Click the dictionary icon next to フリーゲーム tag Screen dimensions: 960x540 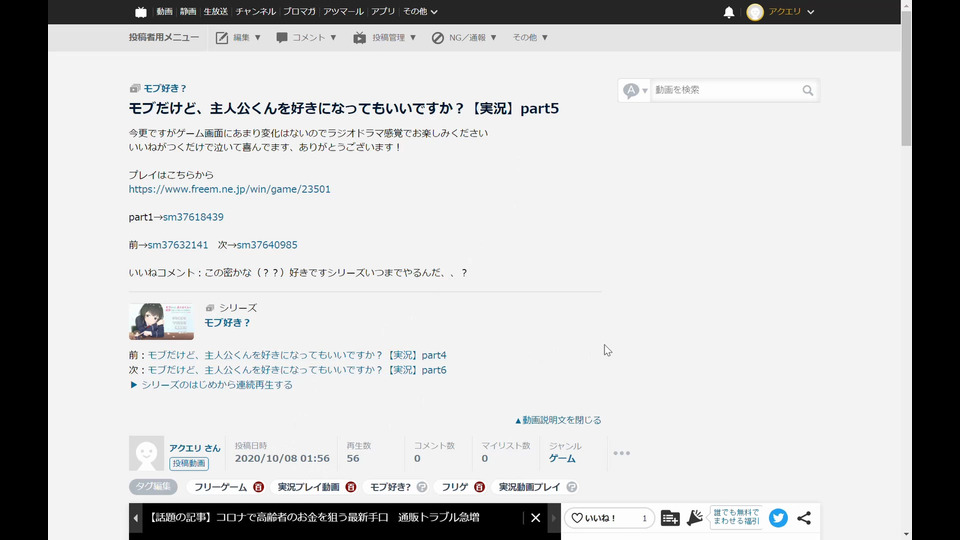pyautogui.click(x=258, y=487)
